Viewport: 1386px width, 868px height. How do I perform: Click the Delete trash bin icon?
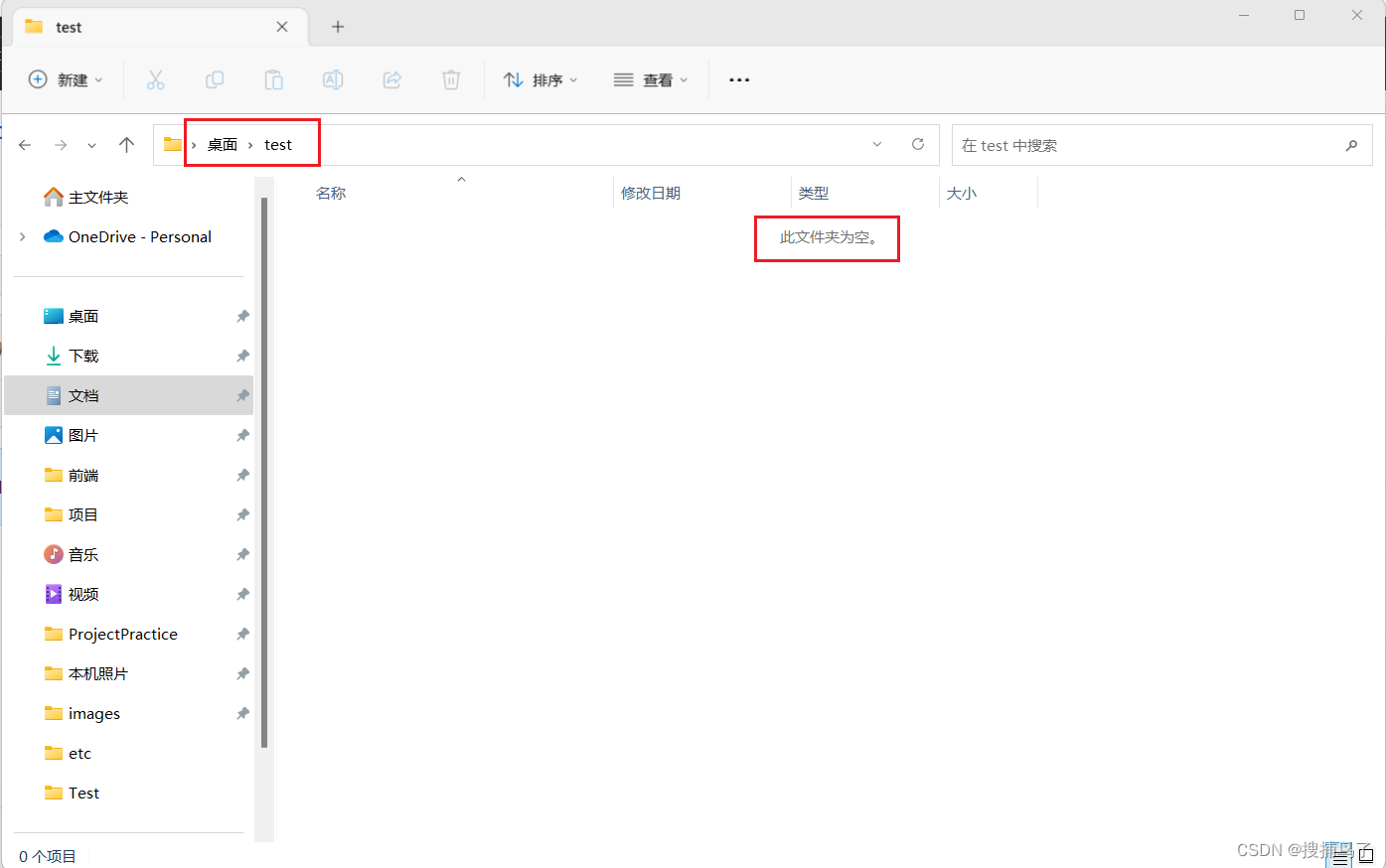[451, 79]
